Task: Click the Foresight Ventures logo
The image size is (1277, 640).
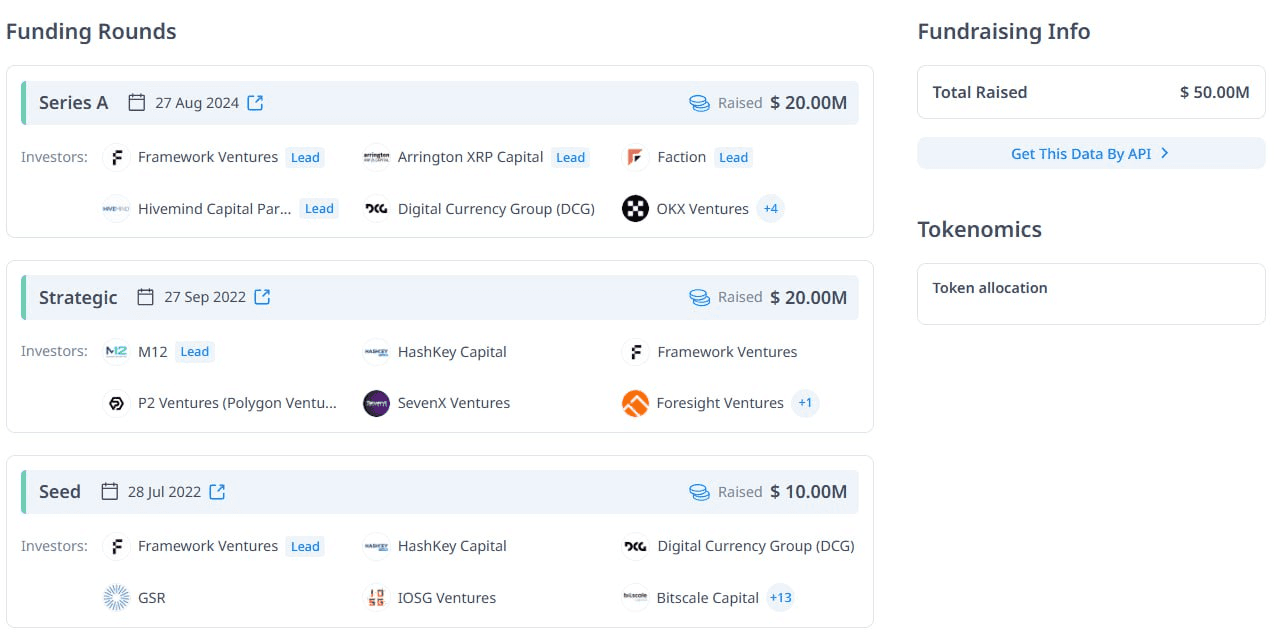Action: (635, 403)
